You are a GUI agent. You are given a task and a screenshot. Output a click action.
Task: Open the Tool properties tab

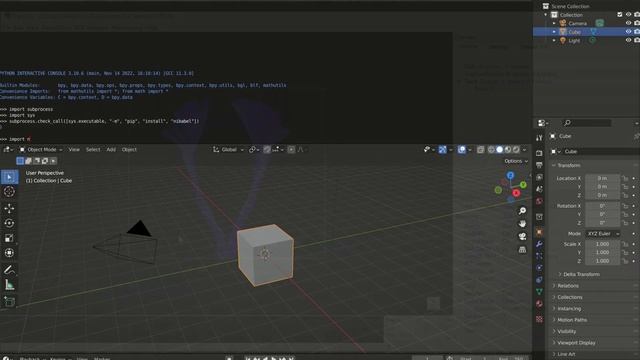point(539,138)
